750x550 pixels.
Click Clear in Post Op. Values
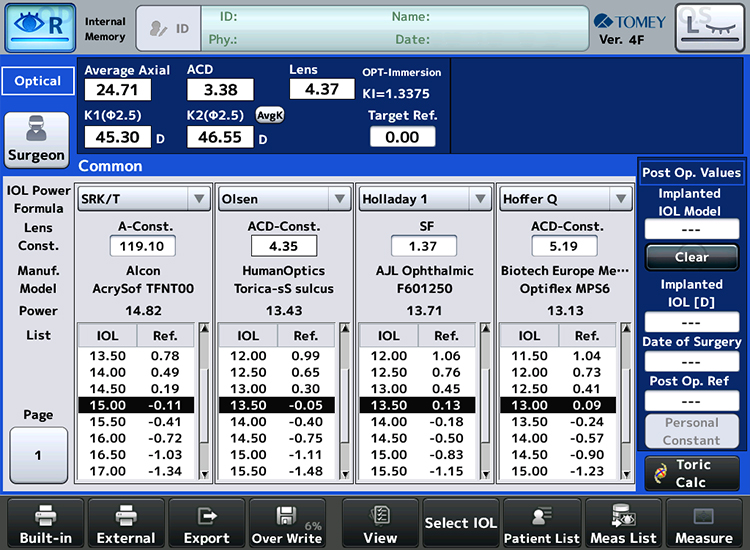tap(691, 257)
